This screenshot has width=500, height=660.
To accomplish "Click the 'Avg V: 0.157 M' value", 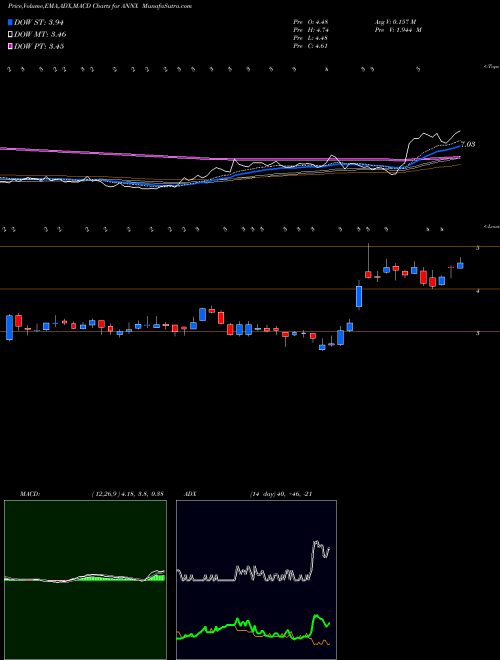I will pyautogui.click(x=394, y=22).
